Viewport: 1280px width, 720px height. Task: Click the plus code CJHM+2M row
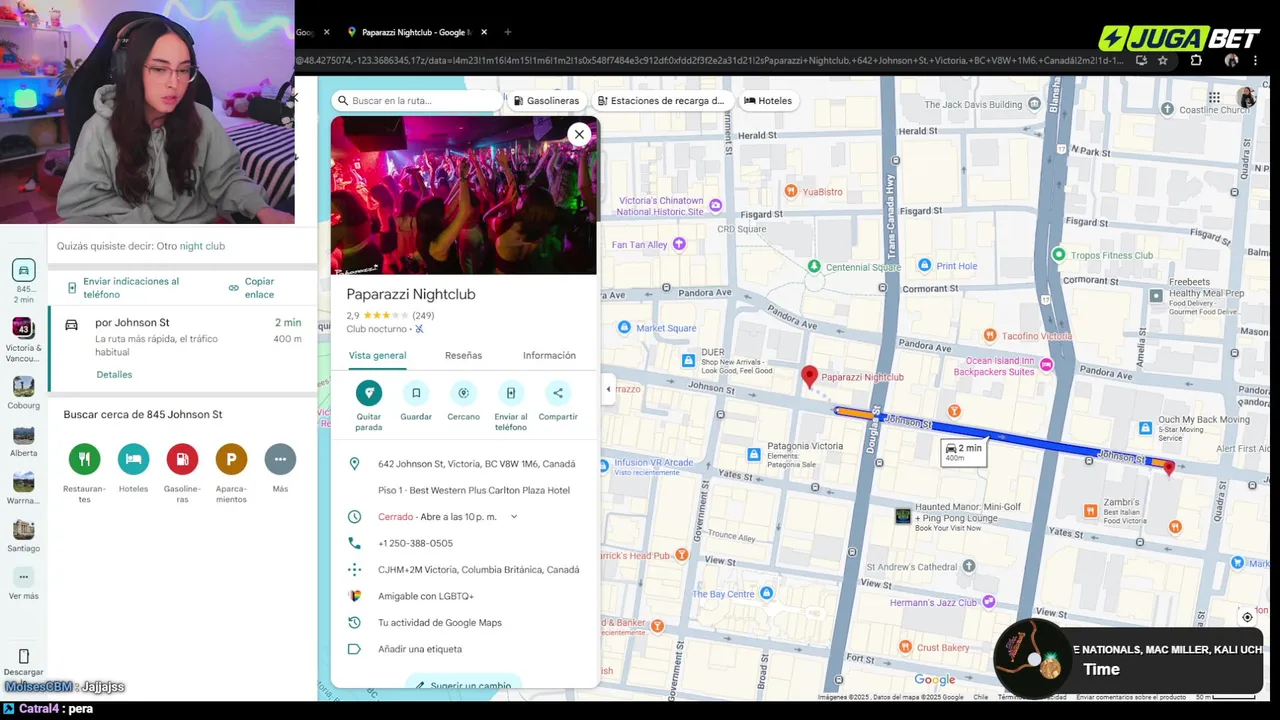coord(464,570)
